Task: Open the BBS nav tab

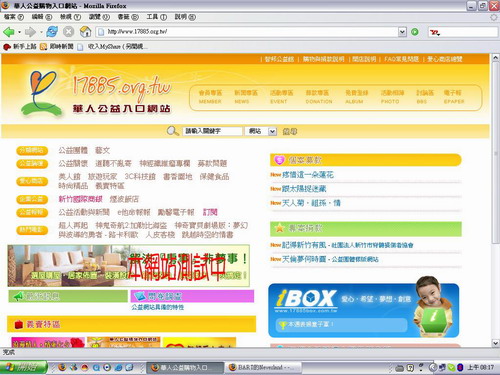Action: coord(424,97)
